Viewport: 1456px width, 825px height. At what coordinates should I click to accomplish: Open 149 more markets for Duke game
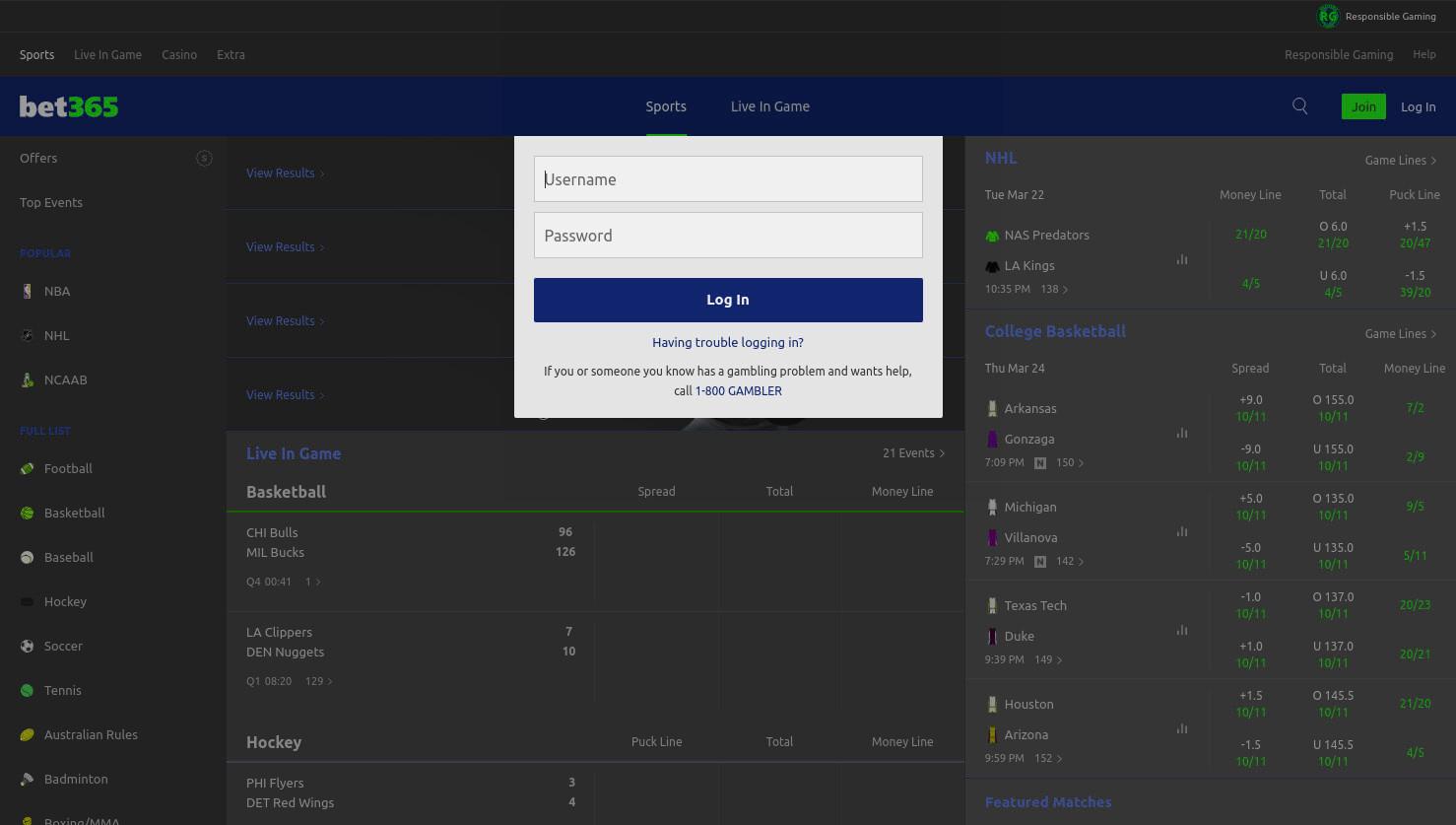[1048, 659]
